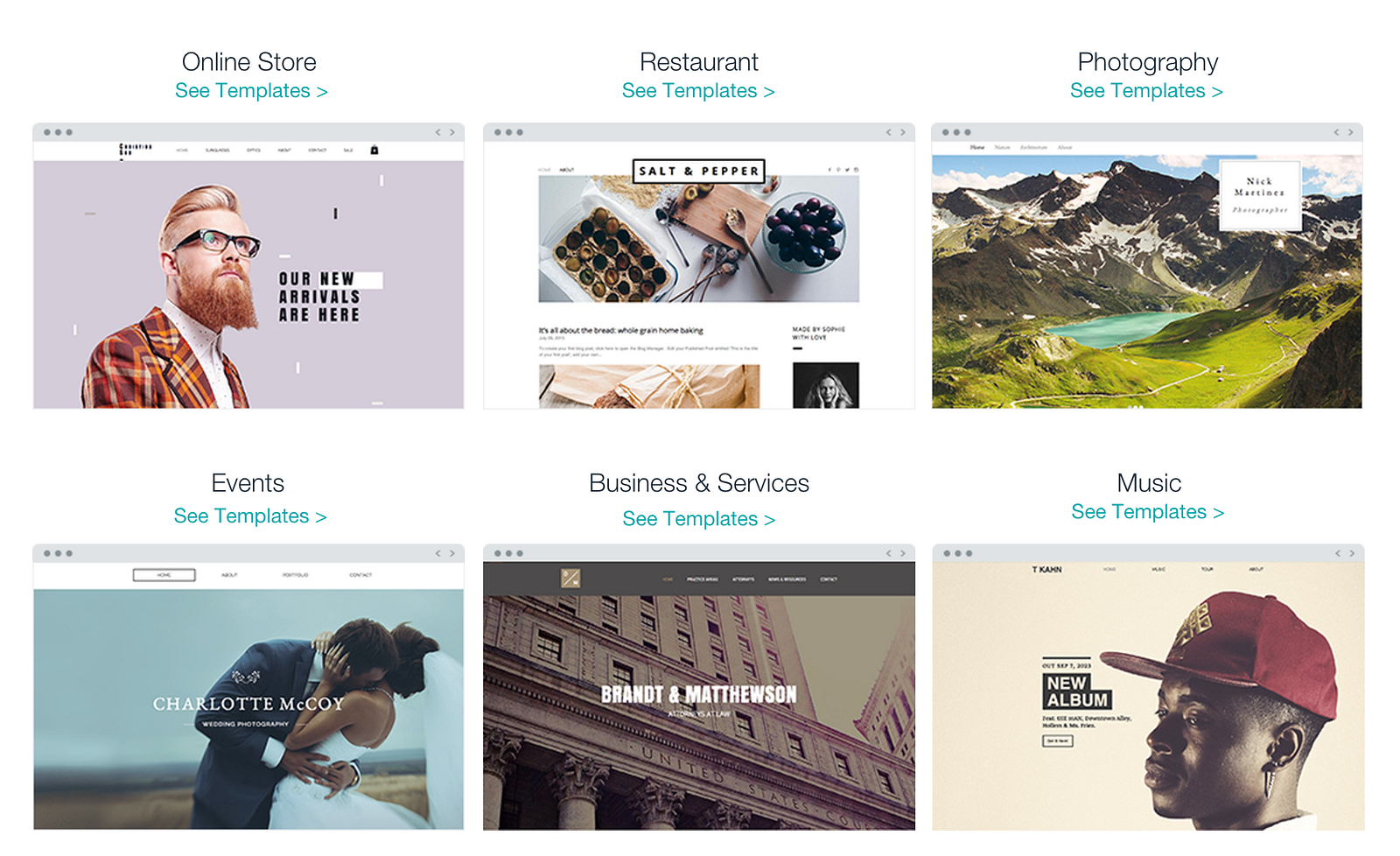Open Music See Templates link
The image size is (1400, 856).
click(x=1148, y=512)
